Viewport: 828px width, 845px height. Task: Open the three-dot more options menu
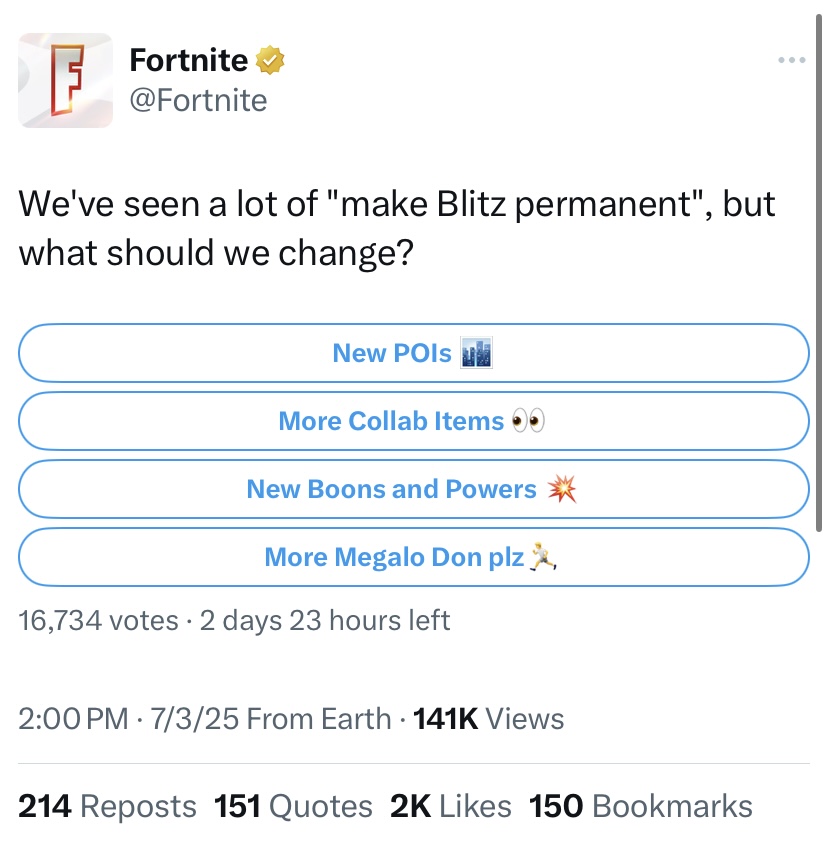(x=792, y=60)
